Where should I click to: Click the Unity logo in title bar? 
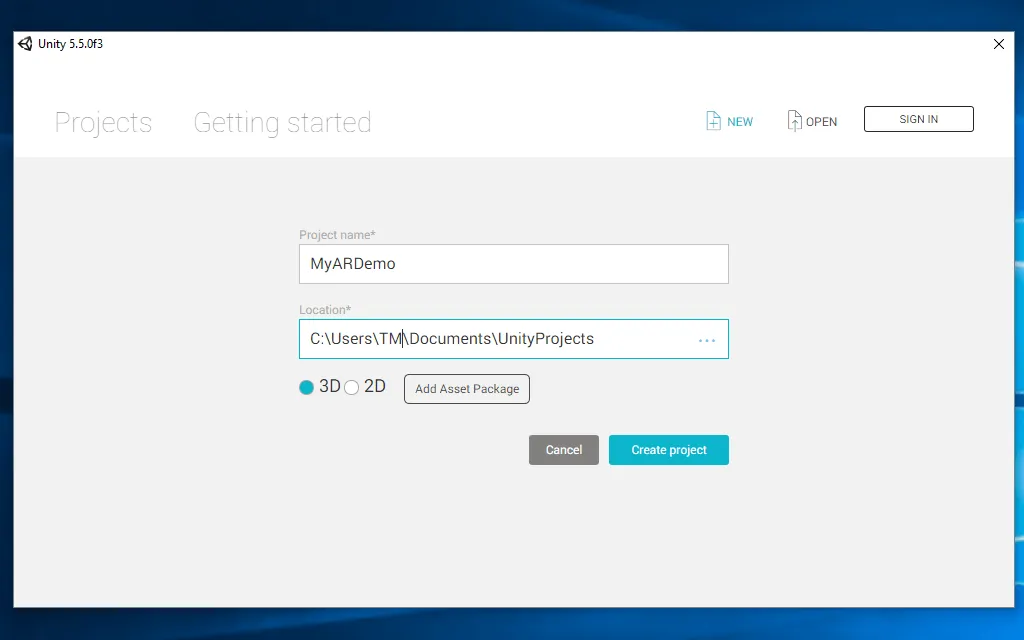25,44
